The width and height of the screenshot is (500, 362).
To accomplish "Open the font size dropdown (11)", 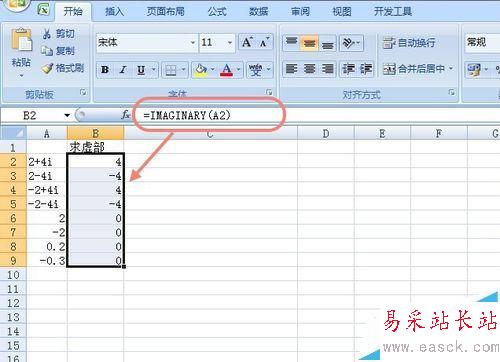I will point(230,43).
